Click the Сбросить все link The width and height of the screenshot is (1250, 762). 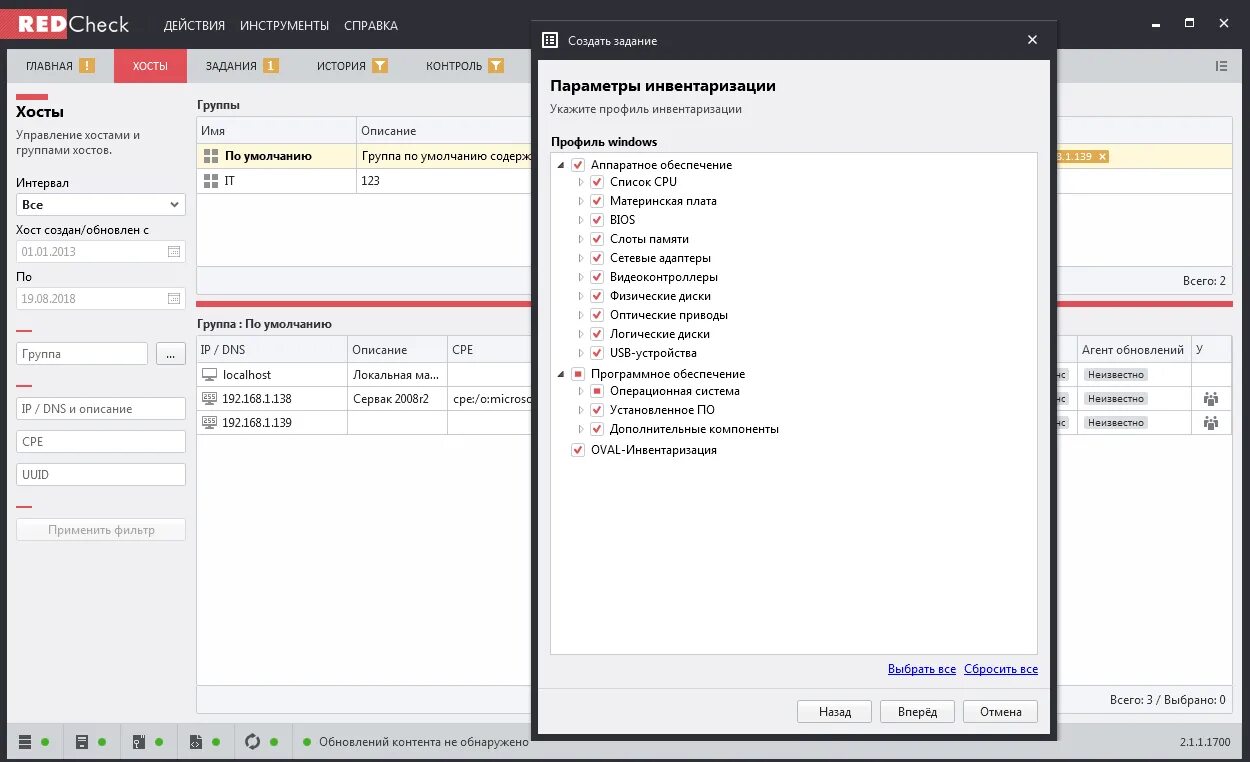pyautogui.click(x=1001, y=669)
